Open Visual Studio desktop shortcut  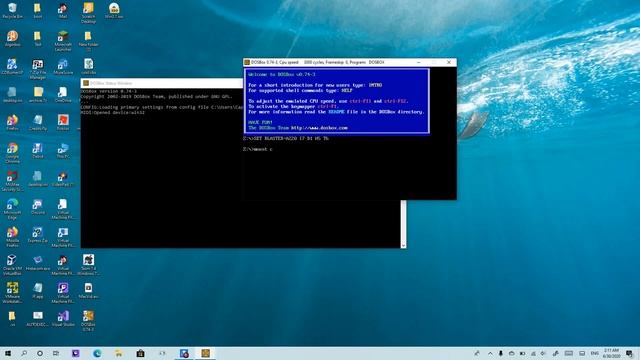point(63,318)
